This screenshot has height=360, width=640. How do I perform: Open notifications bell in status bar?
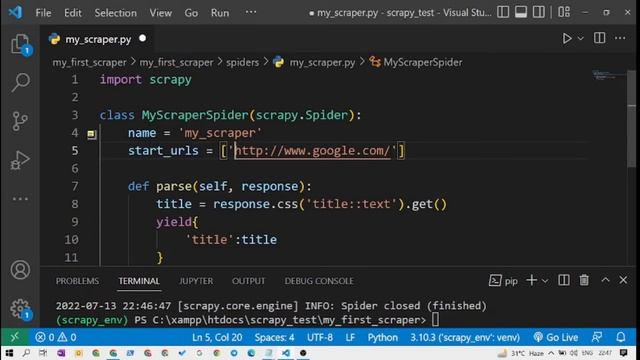tap(621, 337)
